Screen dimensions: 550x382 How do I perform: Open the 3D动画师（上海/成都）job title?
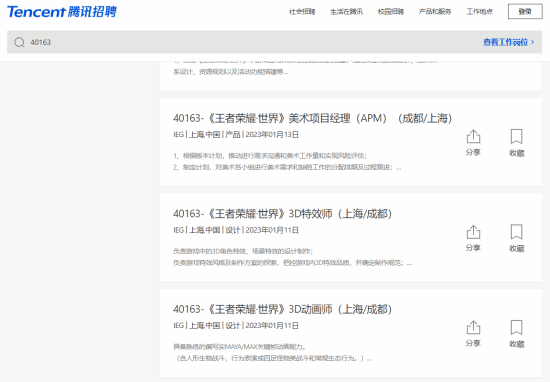click(282, 309)
